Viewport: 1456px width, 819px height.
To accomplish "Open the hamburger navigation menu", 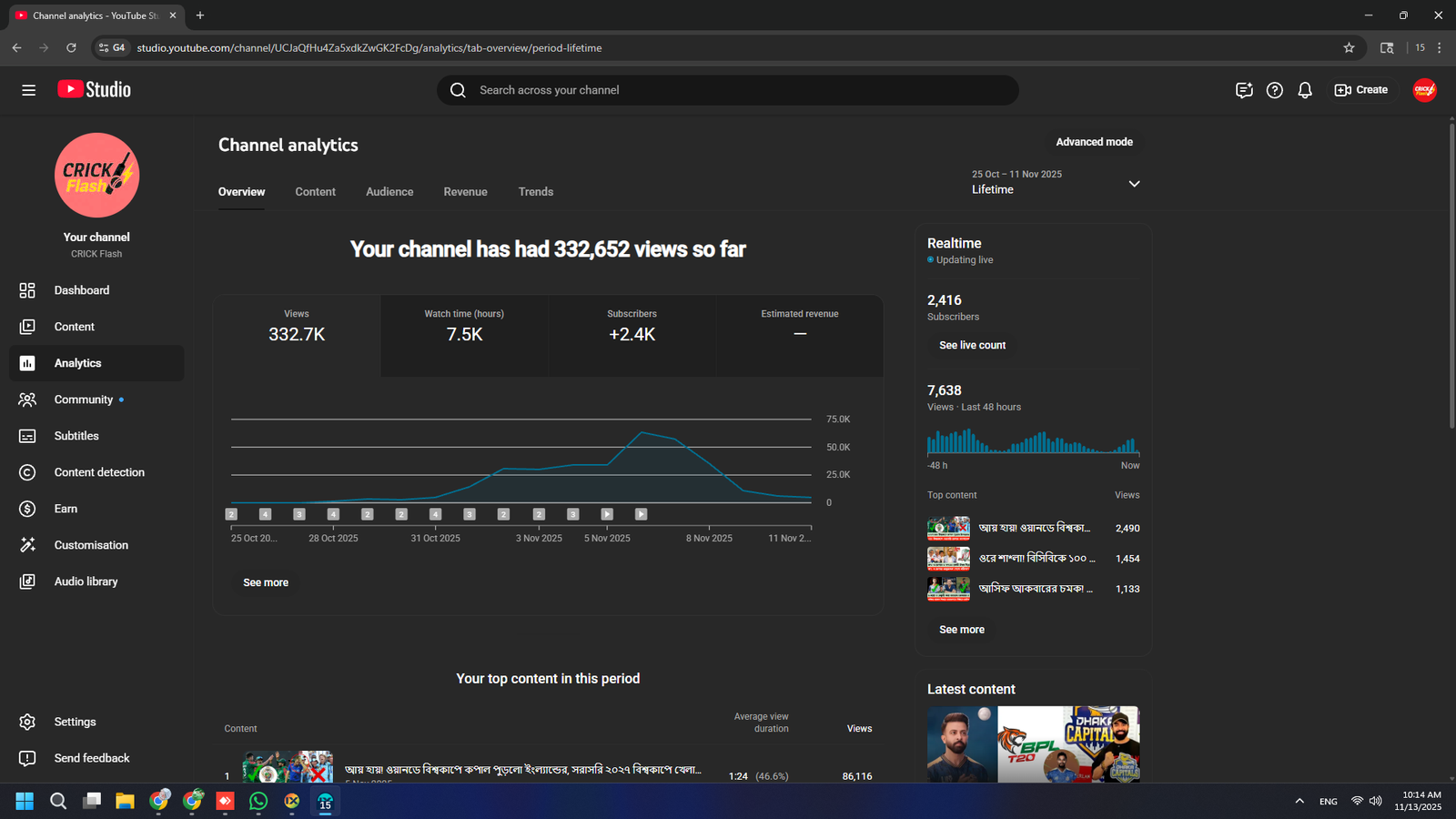I will tap(28, 90).
